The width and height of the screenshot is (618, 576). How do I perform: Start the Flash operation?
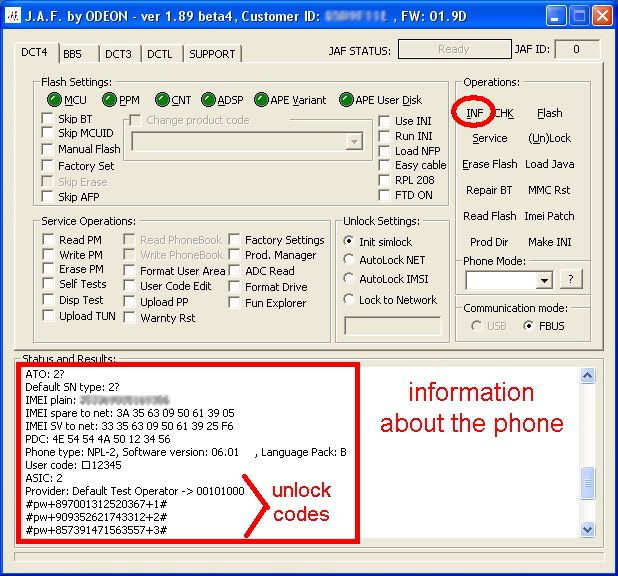coord(549,113)
